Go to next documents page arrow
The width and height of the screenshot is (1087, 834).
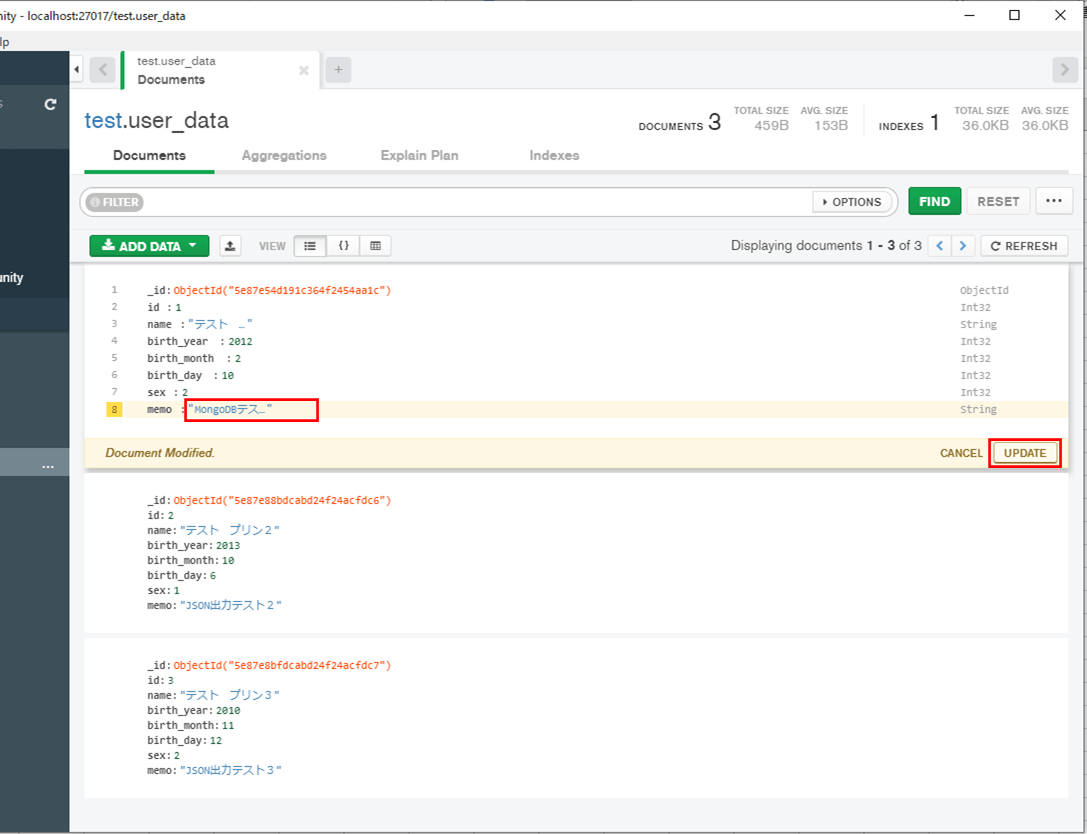962,245
